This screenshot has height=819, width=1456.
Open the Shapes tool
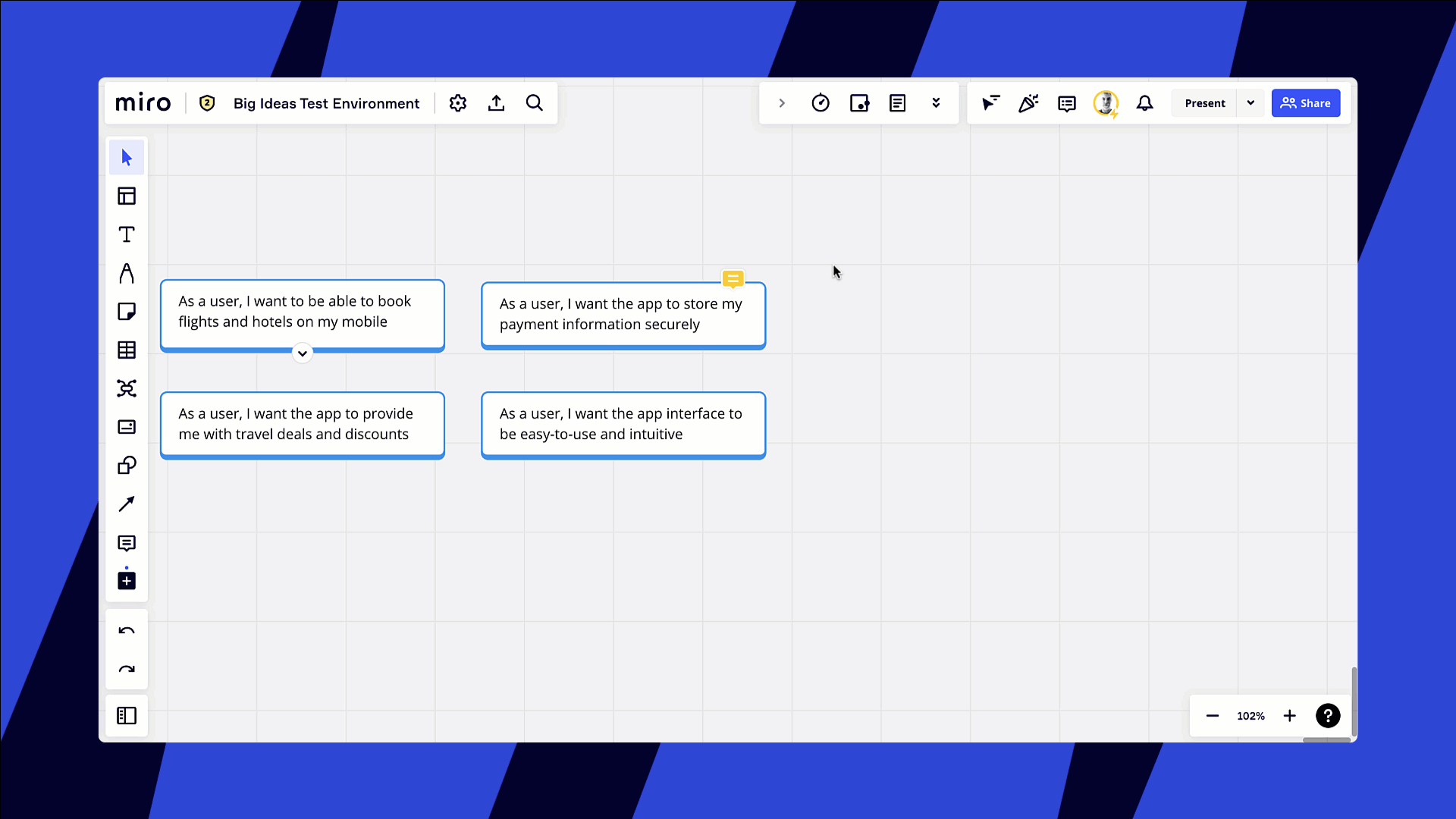tap(127, 466)
